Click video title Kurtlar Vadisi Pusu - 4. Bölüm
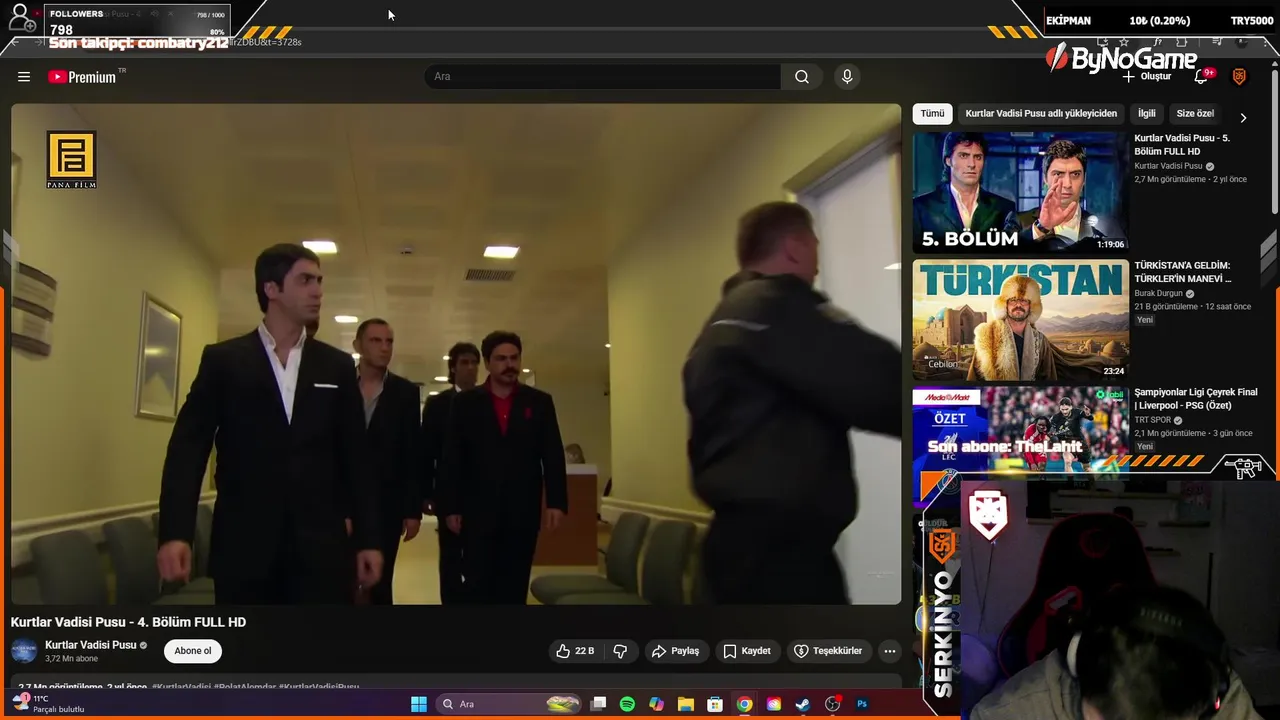 pos(128,622)
